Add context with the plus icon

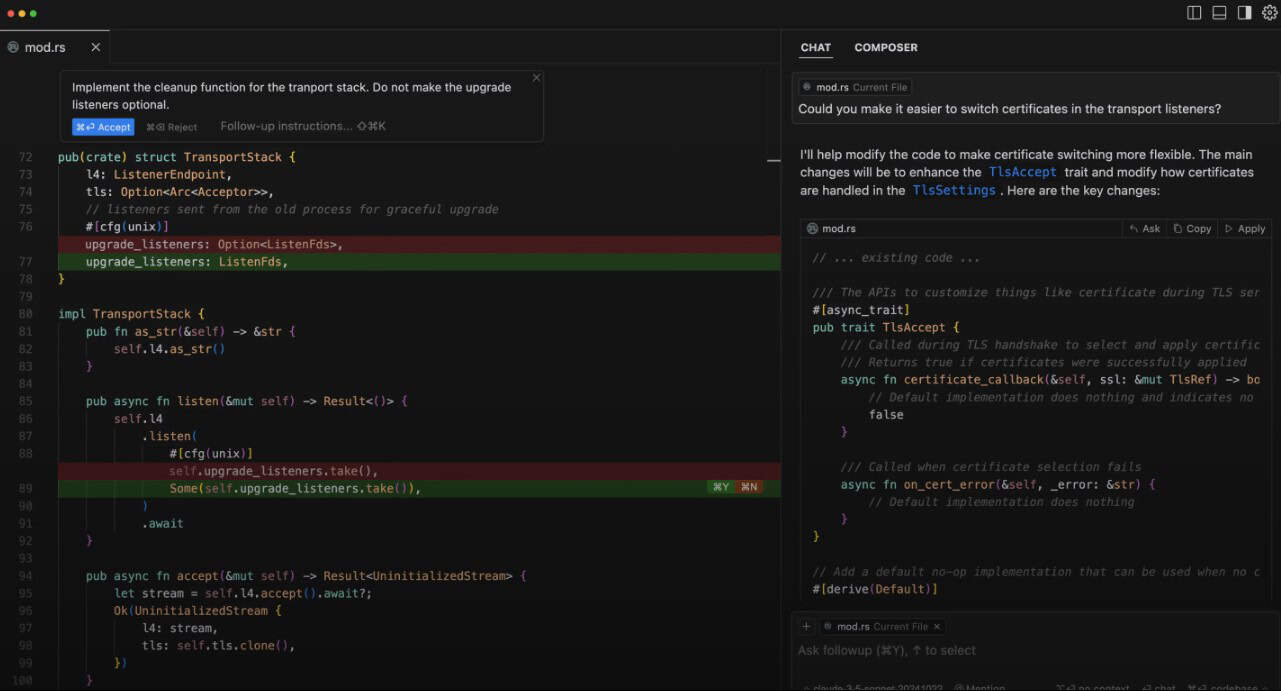(806, 626)
